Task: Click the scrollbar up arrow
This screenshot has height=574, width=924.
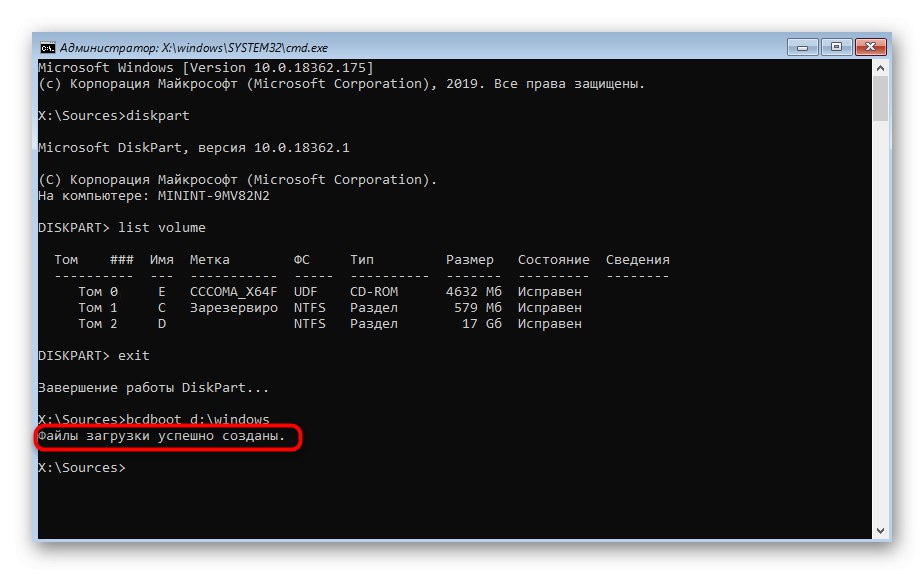Action: coord(880,68)
